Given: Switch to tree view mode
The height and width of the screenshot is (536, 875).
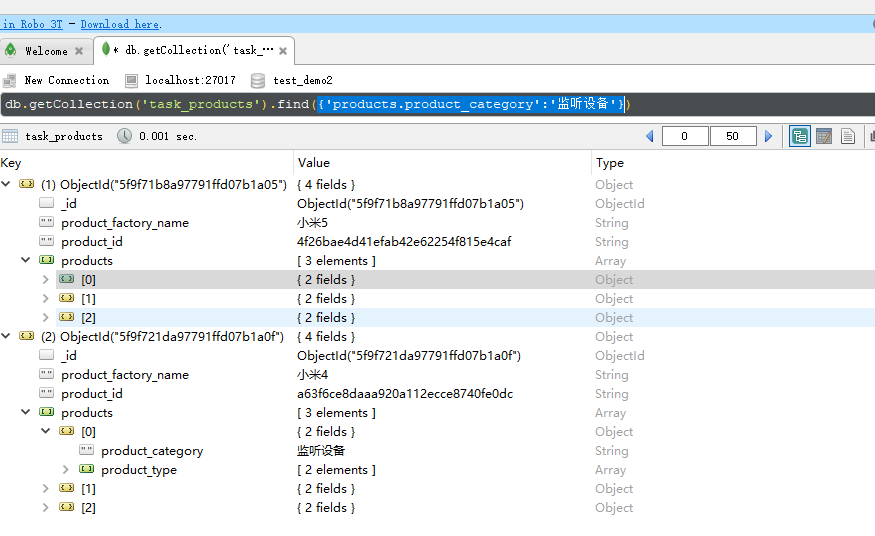Looking at the screenshot, I should 800,136.
